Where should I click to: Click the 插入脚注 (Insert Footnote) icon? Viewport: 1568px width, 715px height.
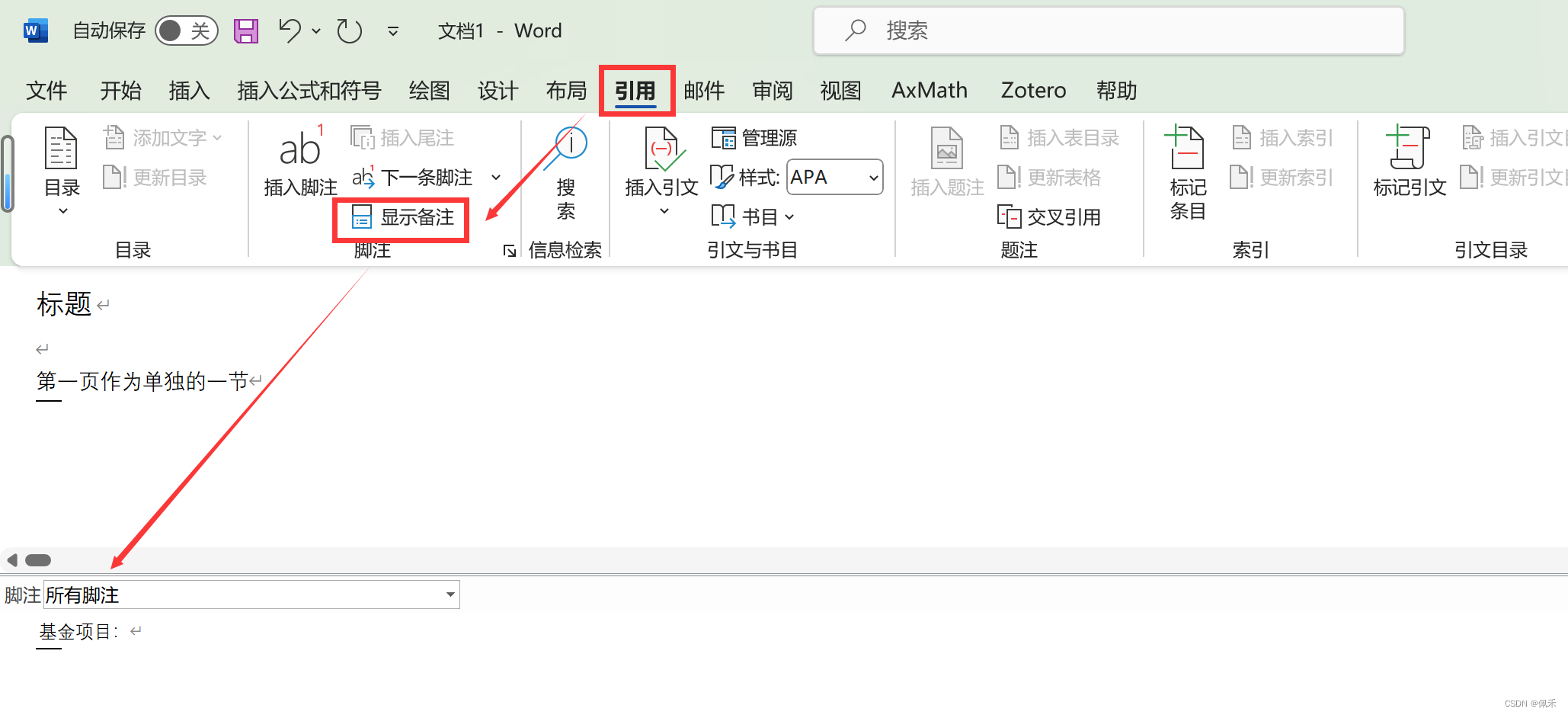point(300,147)
